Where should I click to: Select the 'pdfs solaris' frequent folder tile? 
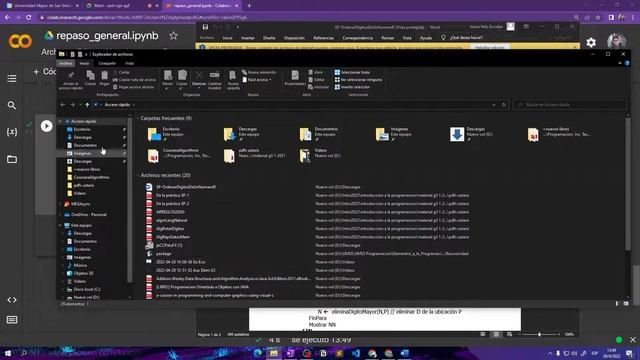[x=255, y=156]
